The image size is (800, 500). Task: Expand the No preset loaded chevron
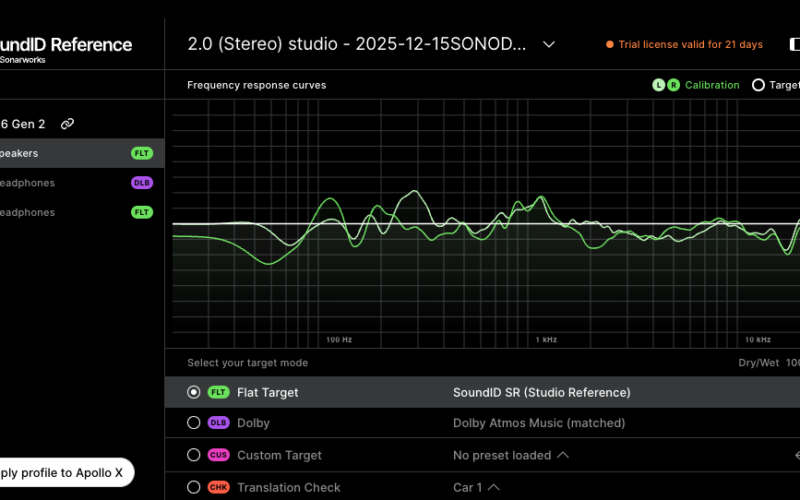pos(563,455)
